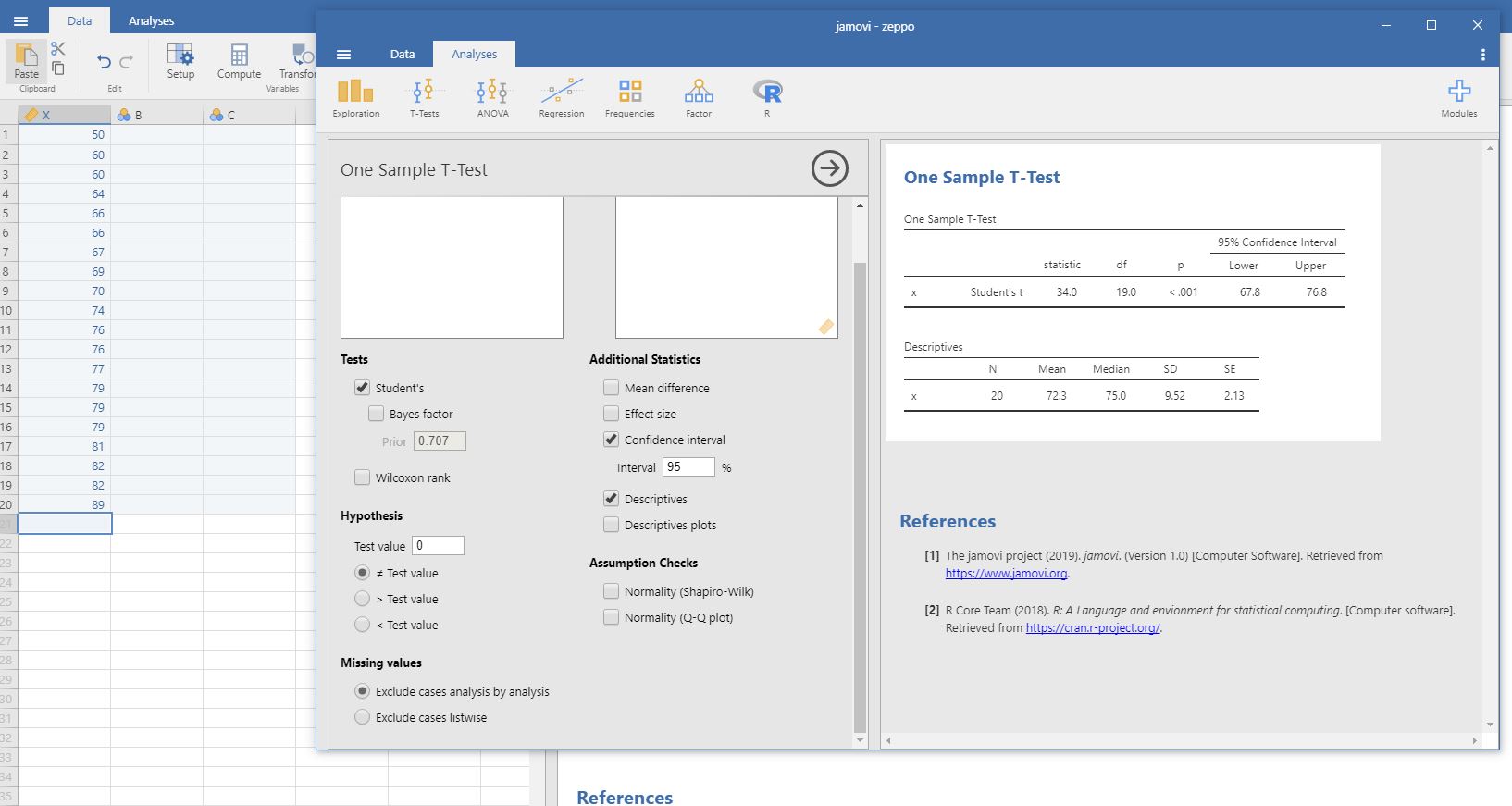Screen dimensions: 1512x806
Task: Click the results horizontal scrollbar right arrow
Action: tap(1475, 740)
